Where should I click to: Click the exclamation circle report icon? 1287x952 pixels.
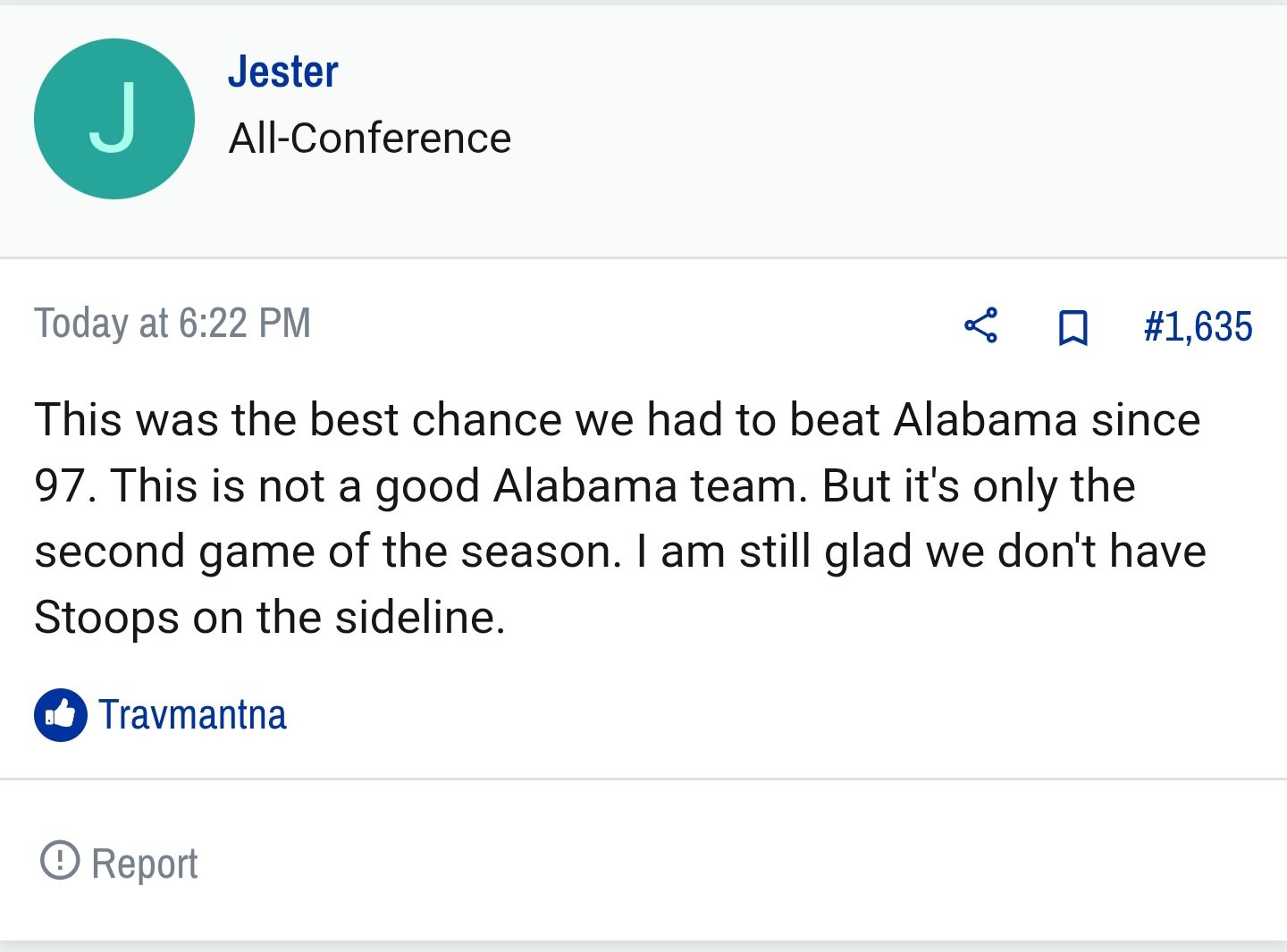[x=60, y=860]
